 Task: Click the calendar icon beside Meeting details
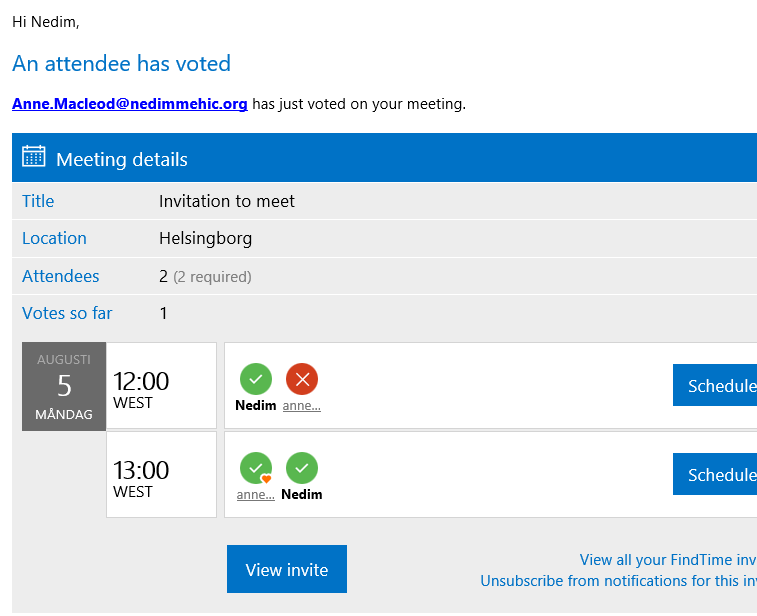click(x=34, y=157)
